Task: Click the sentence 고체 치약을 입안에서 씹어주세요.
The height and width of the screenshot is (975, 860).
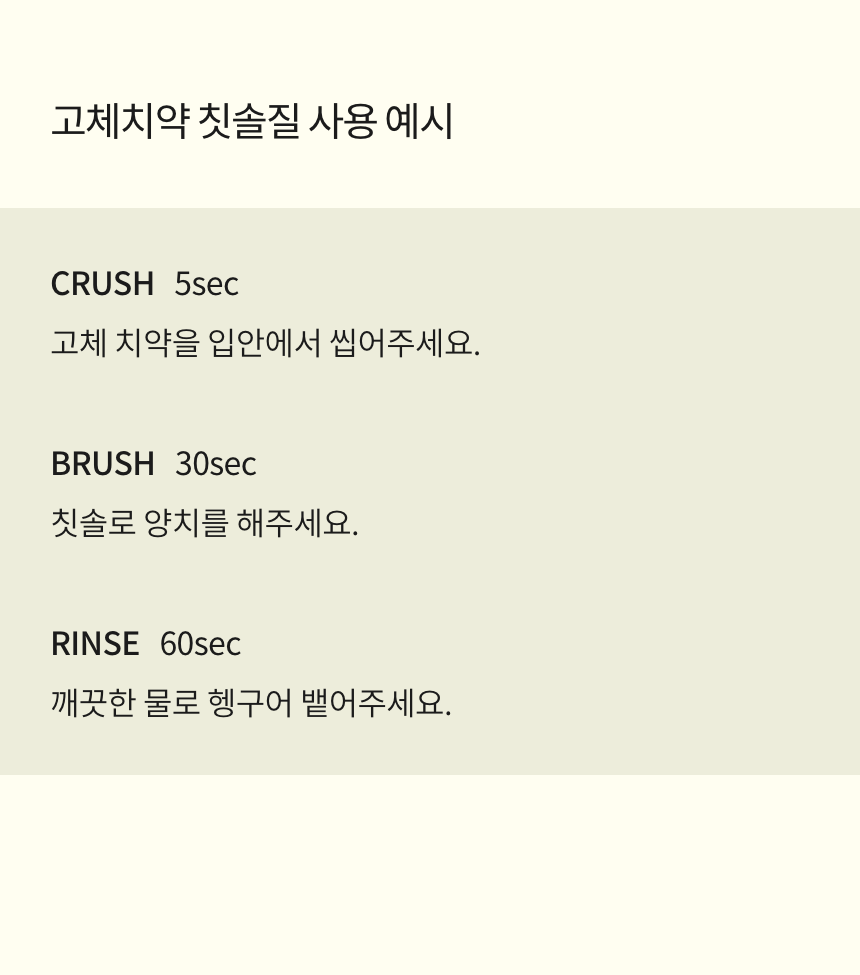Action: coord(266,343)
